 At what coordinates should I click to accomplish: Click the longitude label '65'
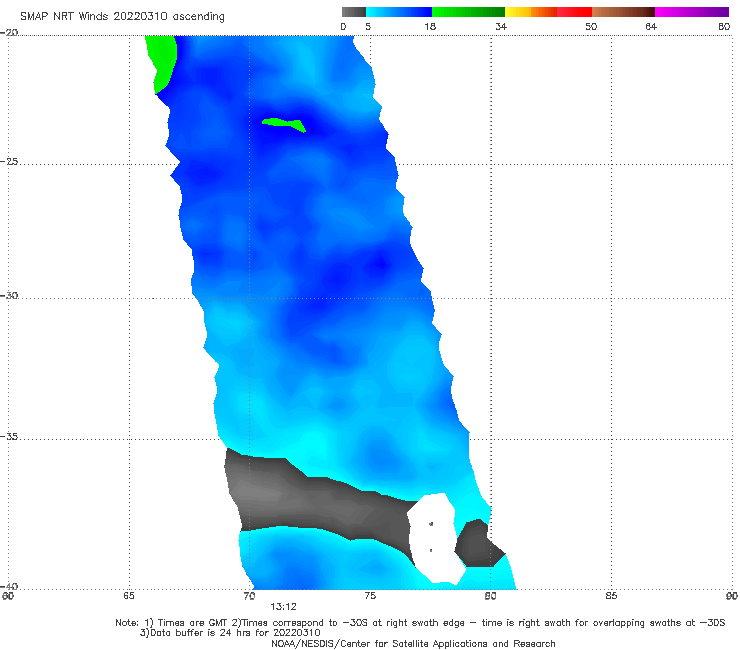coord(129,596)
